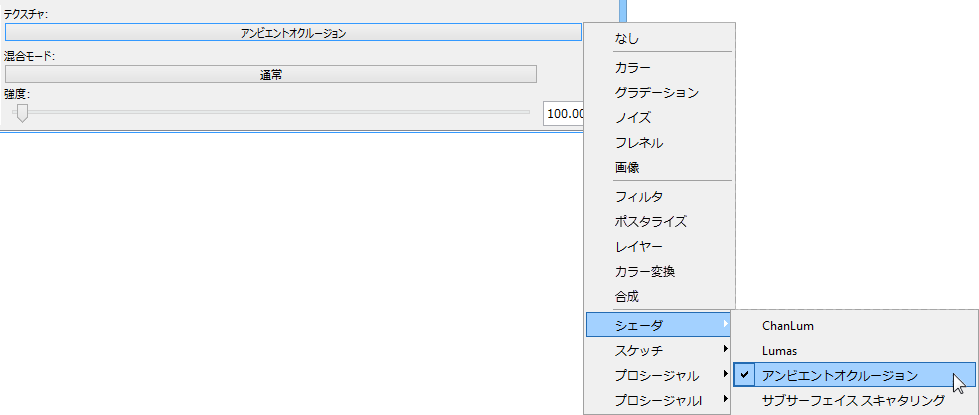
Task: Open the テクスチャ dropdown showing アンビエントオクルージョン
Action: tap(293, 32)
